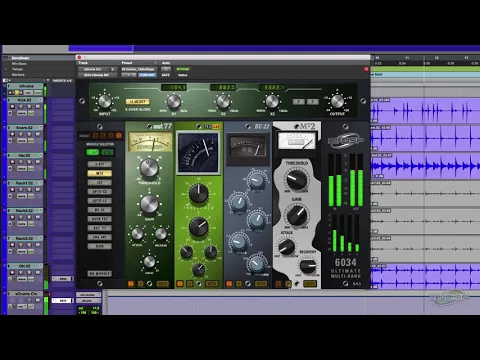The height and width of the screenshot is (360, 480).
Task: Click the gain reduction meter on the MT2 module
Action: tap(297, 141)
